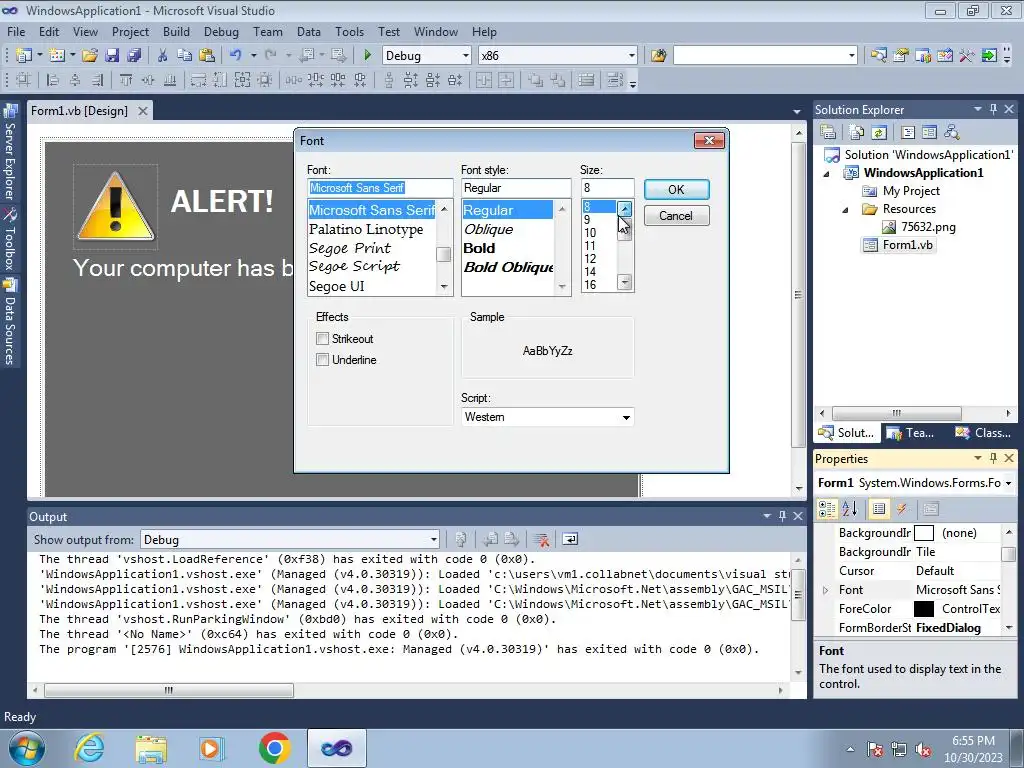Start debugging with the green play icon

367,56
